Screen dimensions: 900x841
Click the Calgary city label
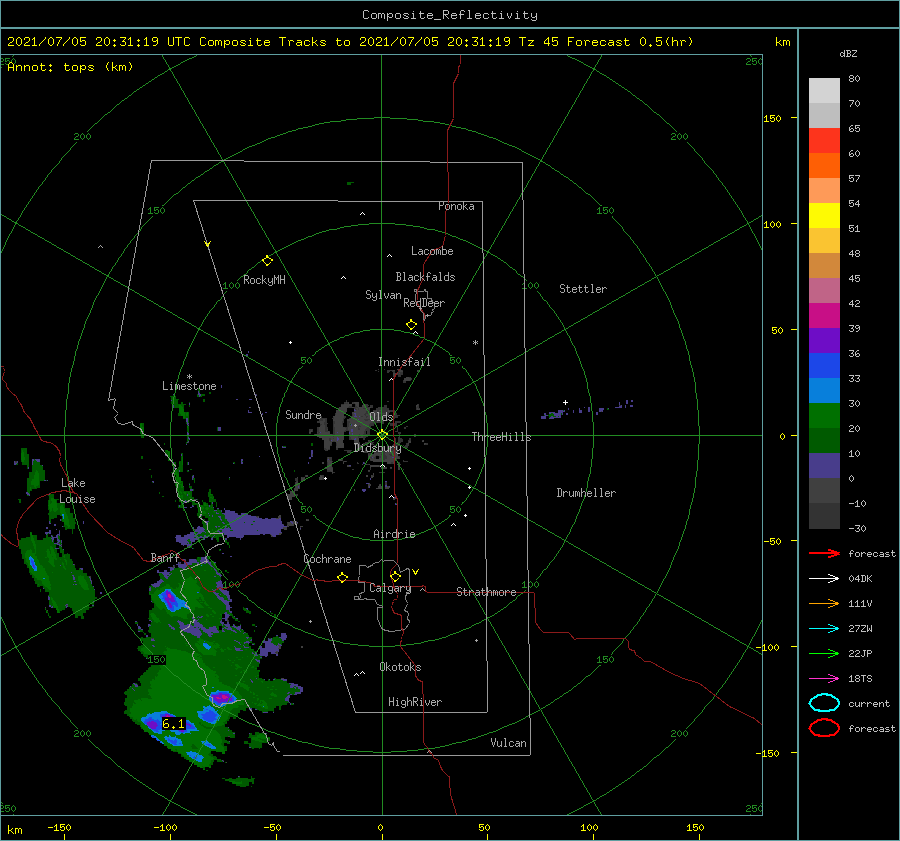[x=390, y=588]
